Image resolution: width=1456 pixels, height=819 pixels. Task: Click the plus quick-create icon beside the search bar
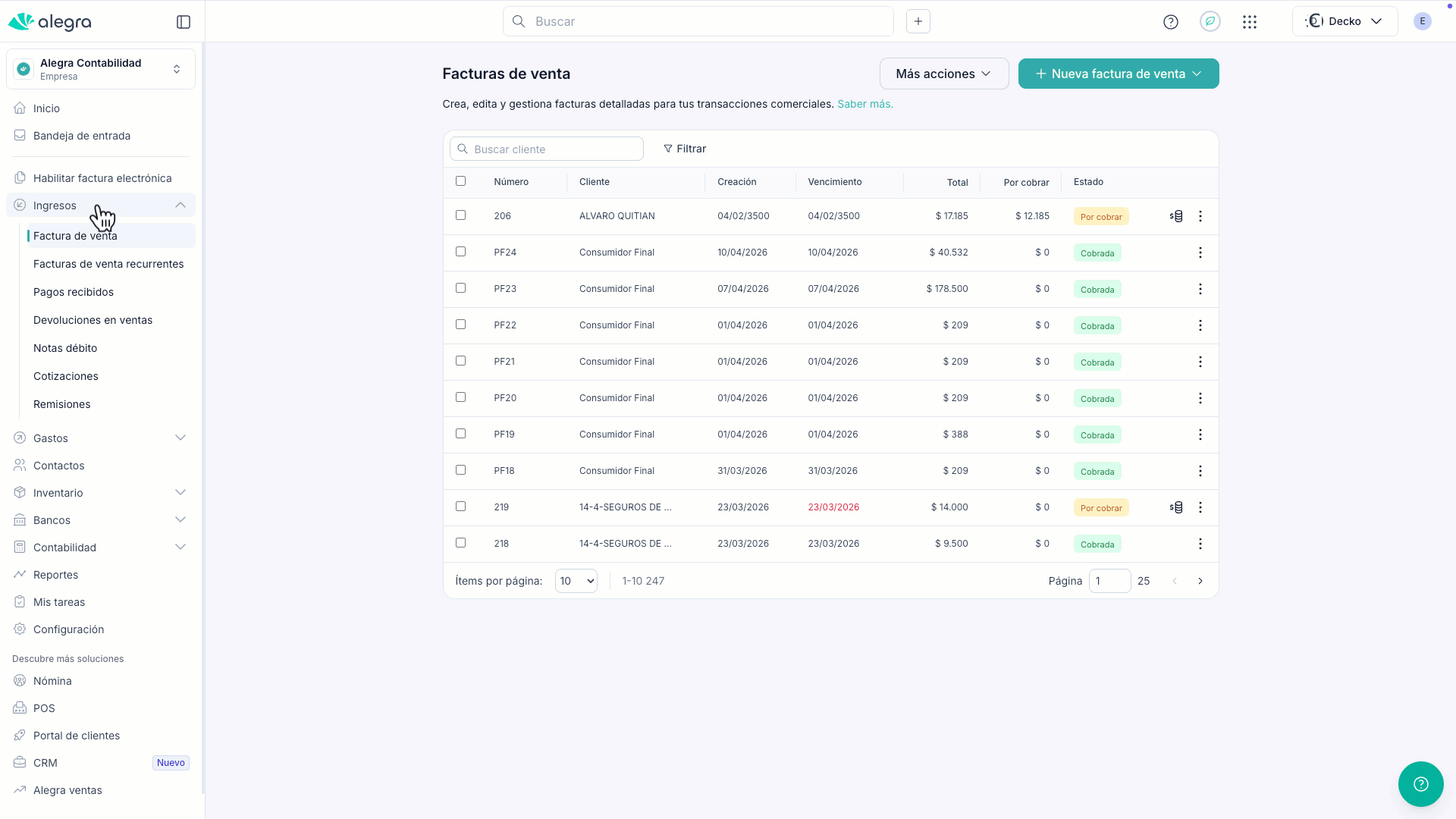click(918, 21)
